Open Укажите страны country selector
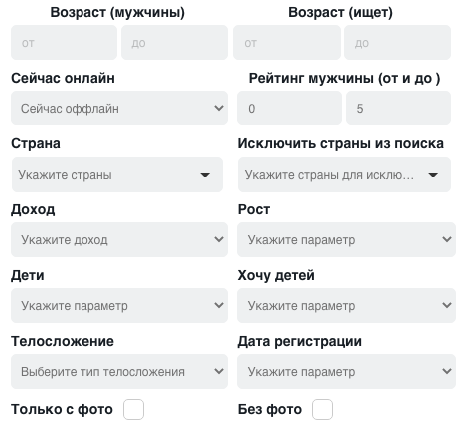474x432 pixels. (117, 175)
